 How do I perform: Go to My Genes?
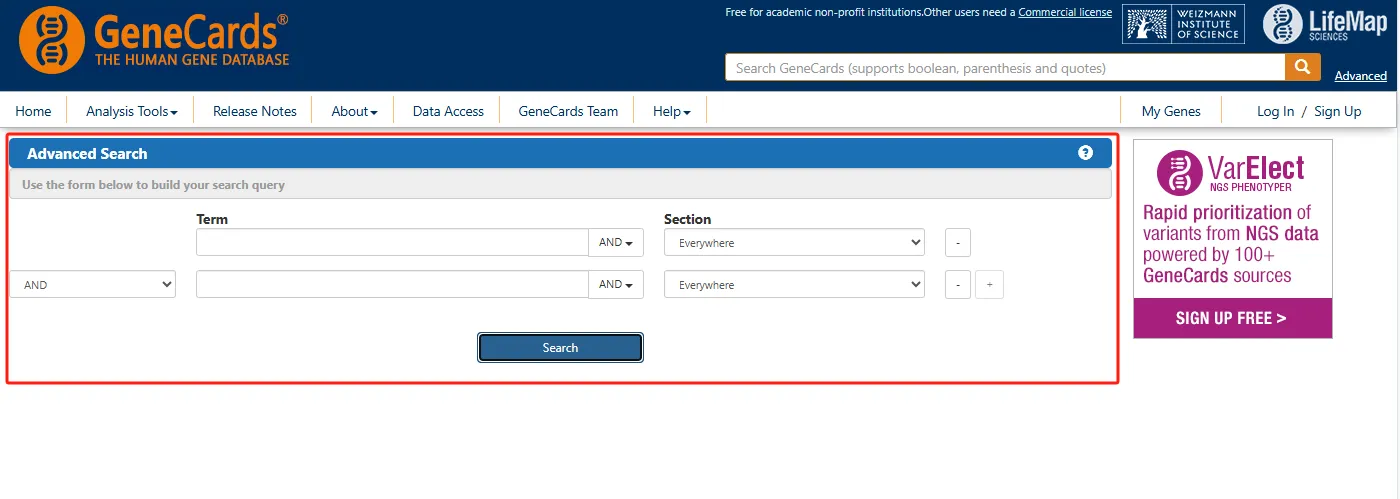pos(1171,111)
